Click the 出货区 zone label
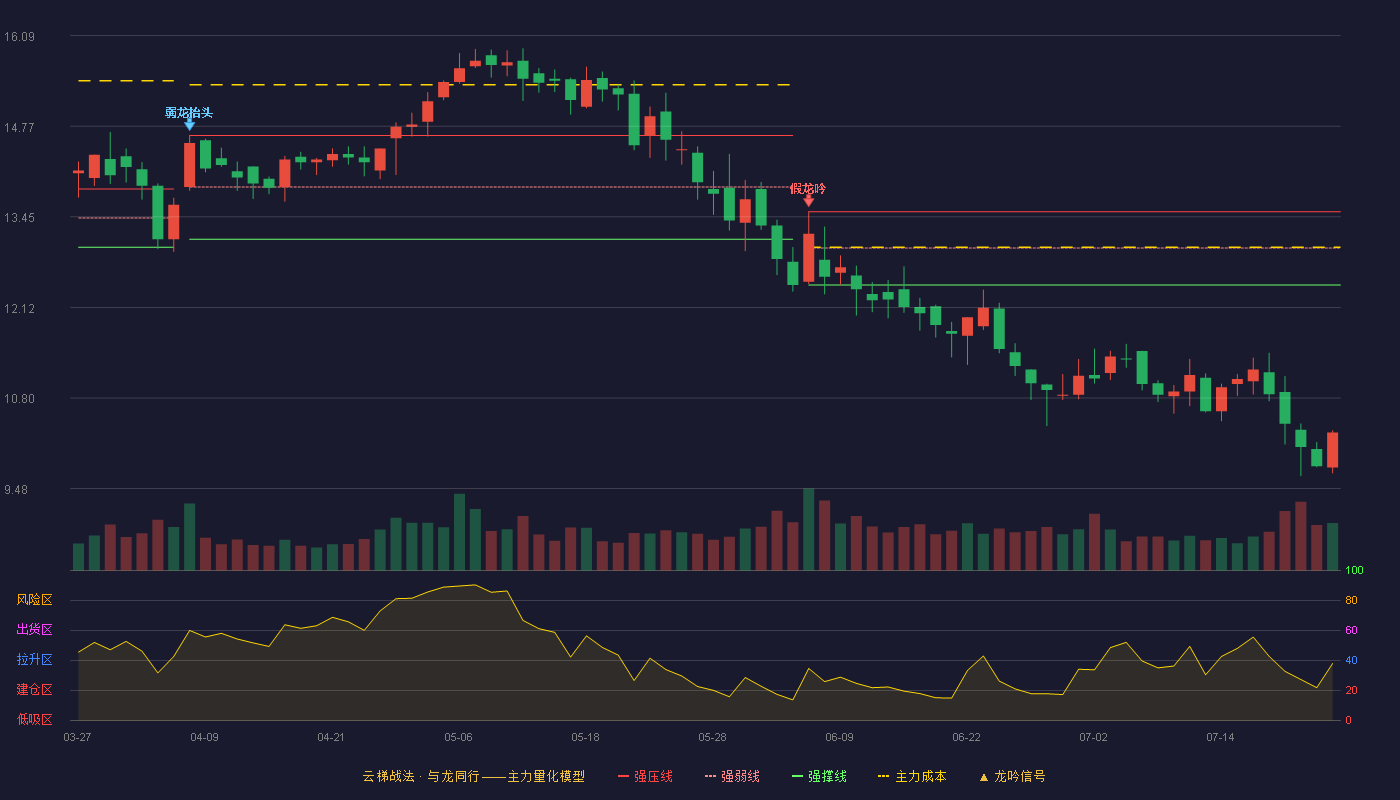Screen dimensions: 1400x800 34,630
